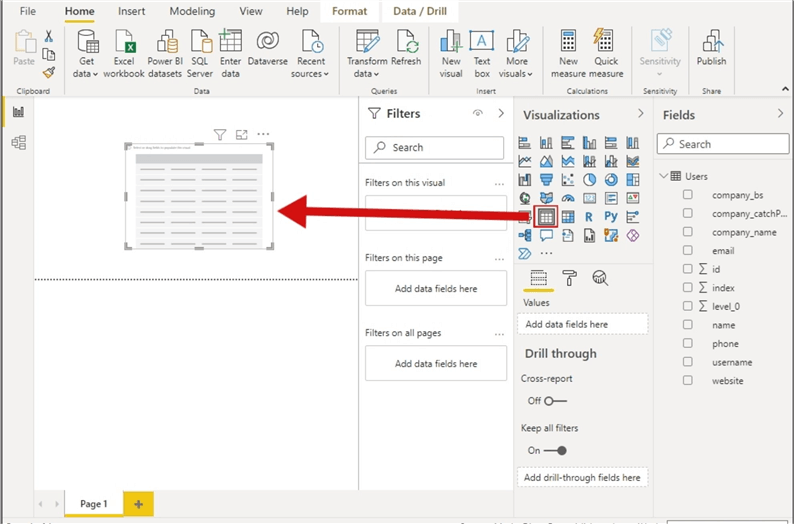Open the Modeling ribbon tab
794x524 pixels.
[192, 11]
